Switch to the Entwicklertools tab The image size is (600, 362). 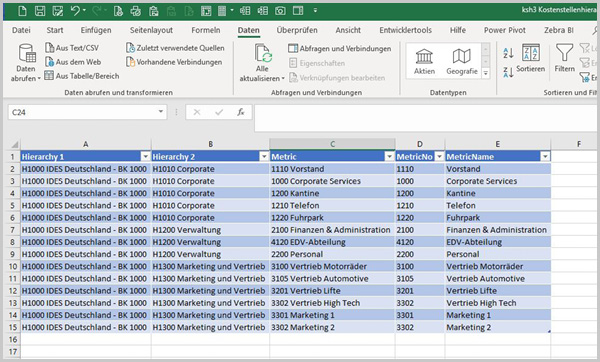tap(405, 30)
